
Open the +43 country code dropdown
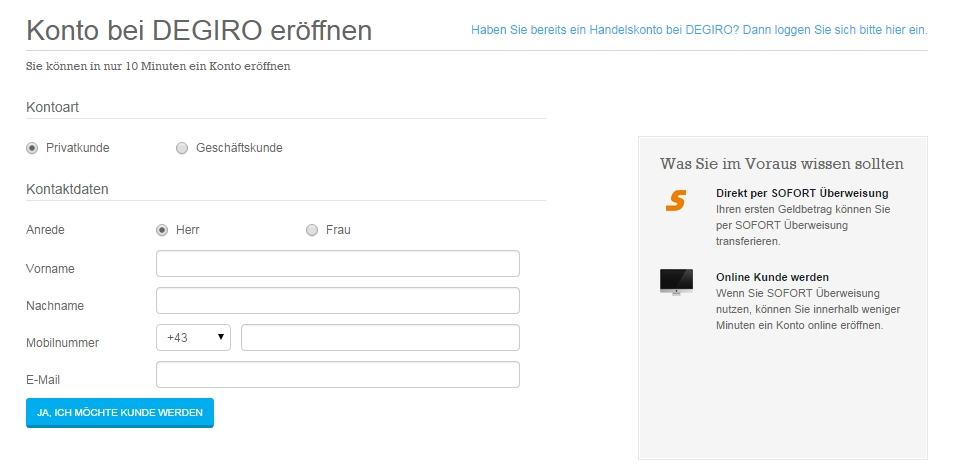pyautogui.click(x=193, y=337)
